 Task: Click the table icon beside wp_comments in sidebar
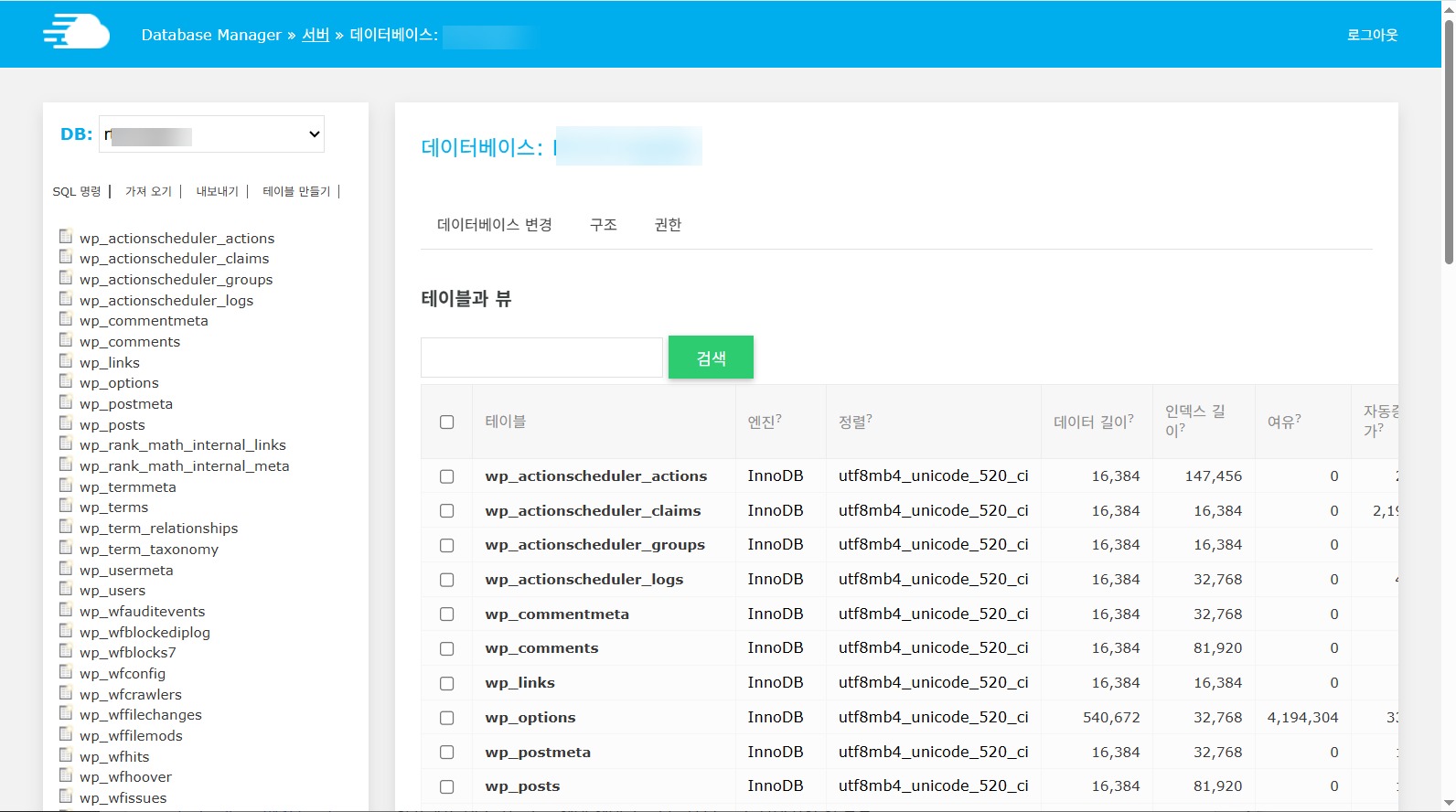(x=66, y=340)
